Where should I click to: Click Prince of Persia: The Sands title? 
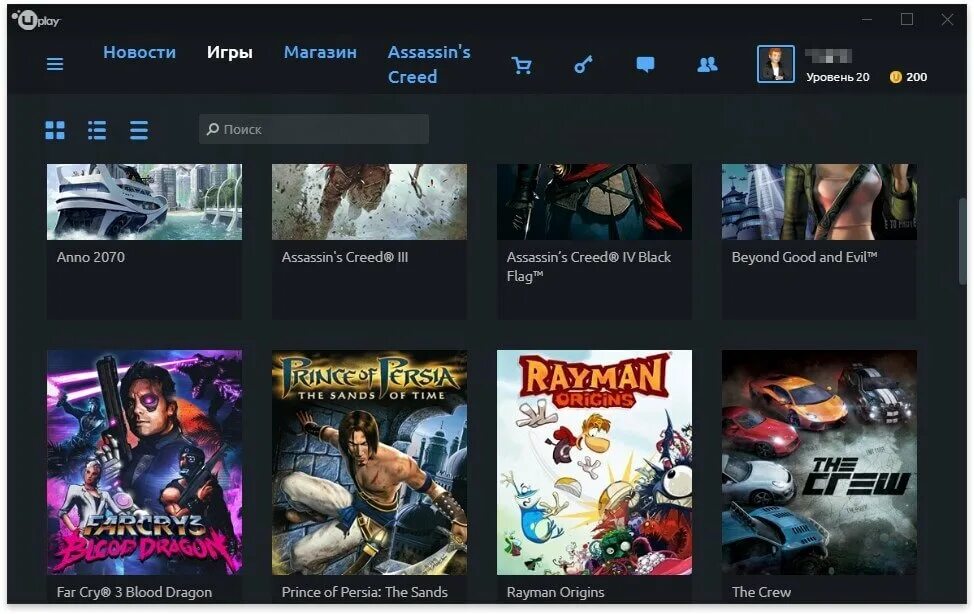(x=365, y=592)
